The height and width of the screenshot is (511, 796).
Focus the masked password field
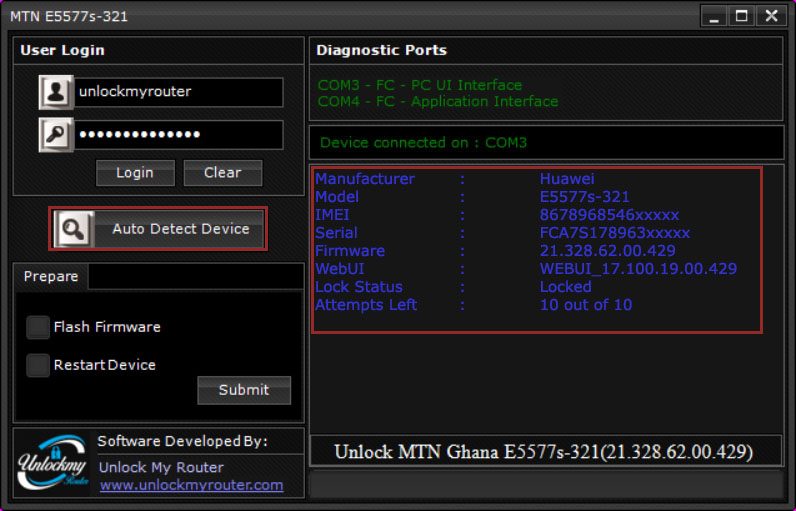(179, 135)
